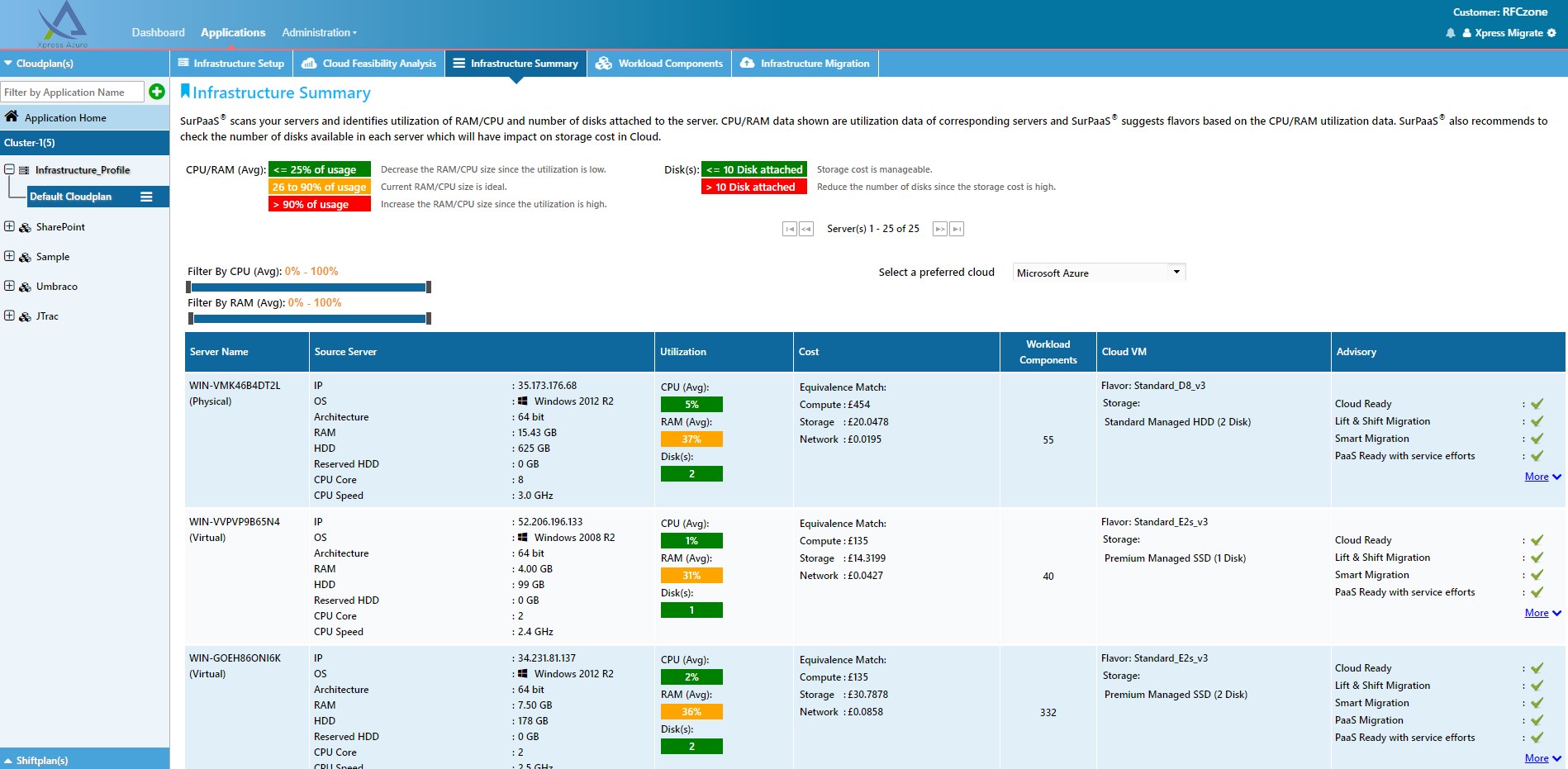The image size is (1568, 769).
Task: Select the Infrastructure Summary tab
Action: coord(516,63)
